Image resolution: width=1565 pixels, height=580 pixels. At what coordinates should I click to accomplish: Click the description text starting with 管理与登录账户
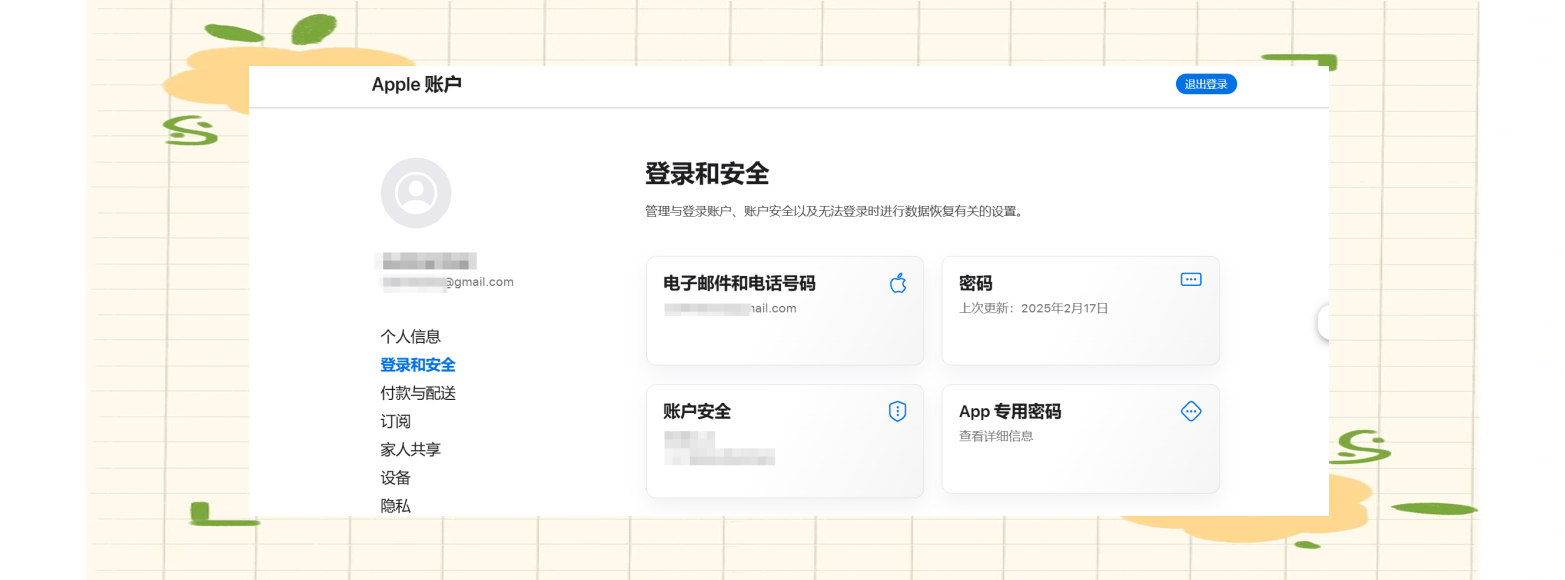tap(835, 211)
